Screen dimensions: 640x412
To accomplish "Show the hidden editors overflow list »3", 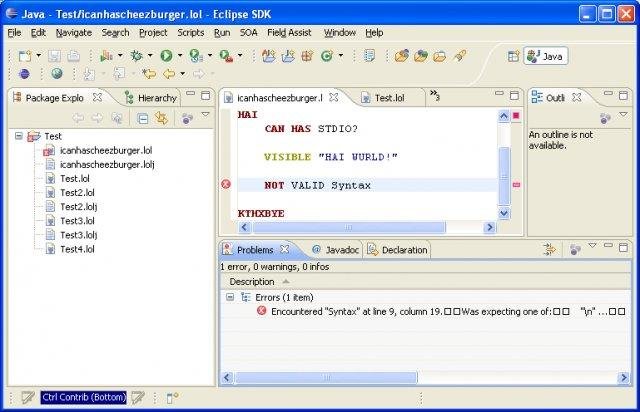I will point(435,96).
